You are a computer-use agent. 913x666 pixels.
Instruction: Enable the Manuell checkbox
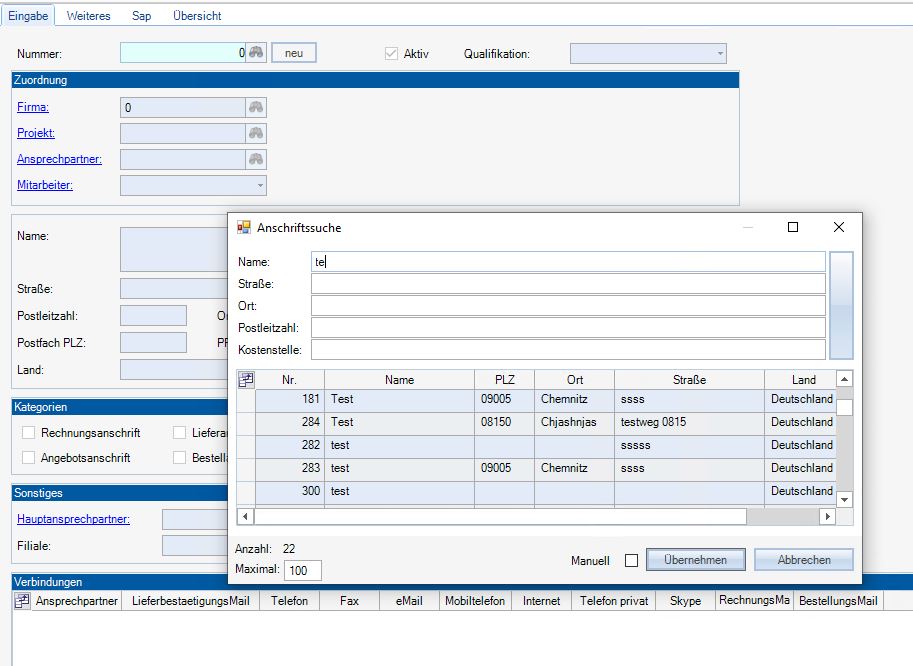[x=631, y=561]
